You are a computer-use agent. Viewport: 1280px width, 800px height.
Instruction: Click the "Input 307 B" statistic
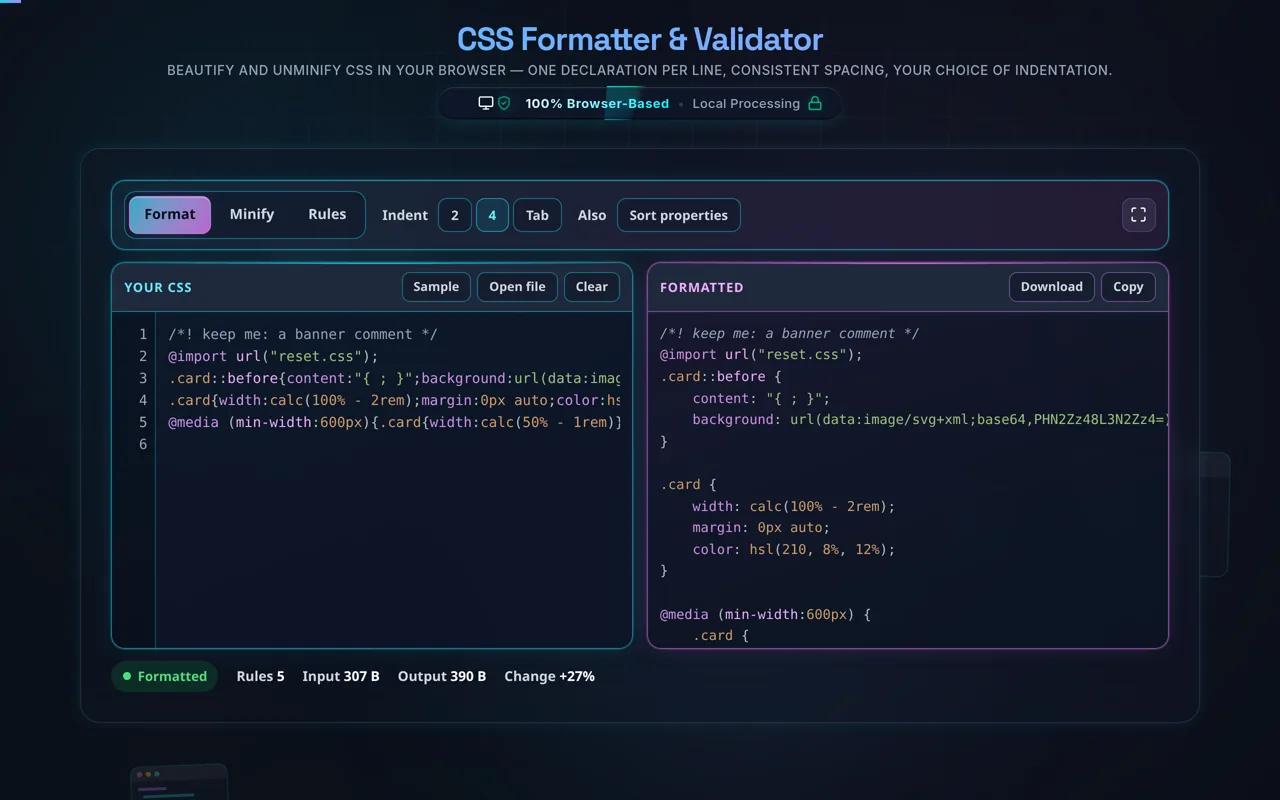341,677
